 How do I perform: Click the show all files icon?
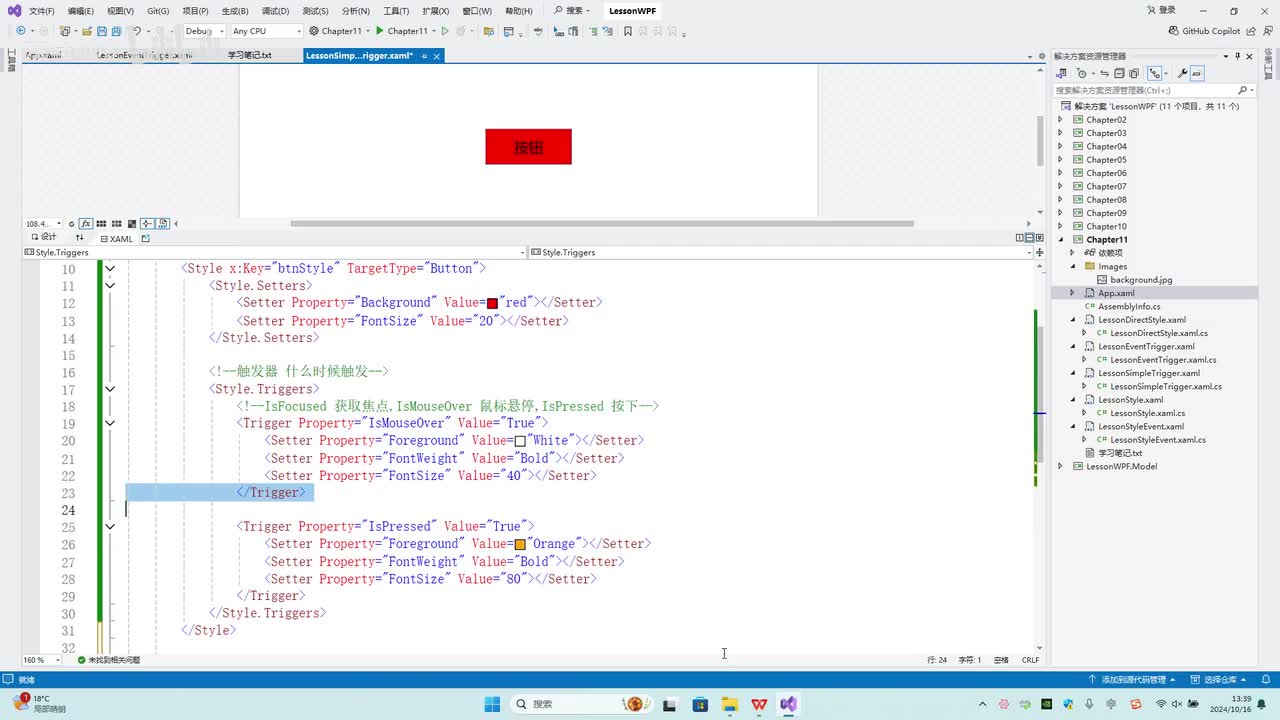pos(1134,73)
